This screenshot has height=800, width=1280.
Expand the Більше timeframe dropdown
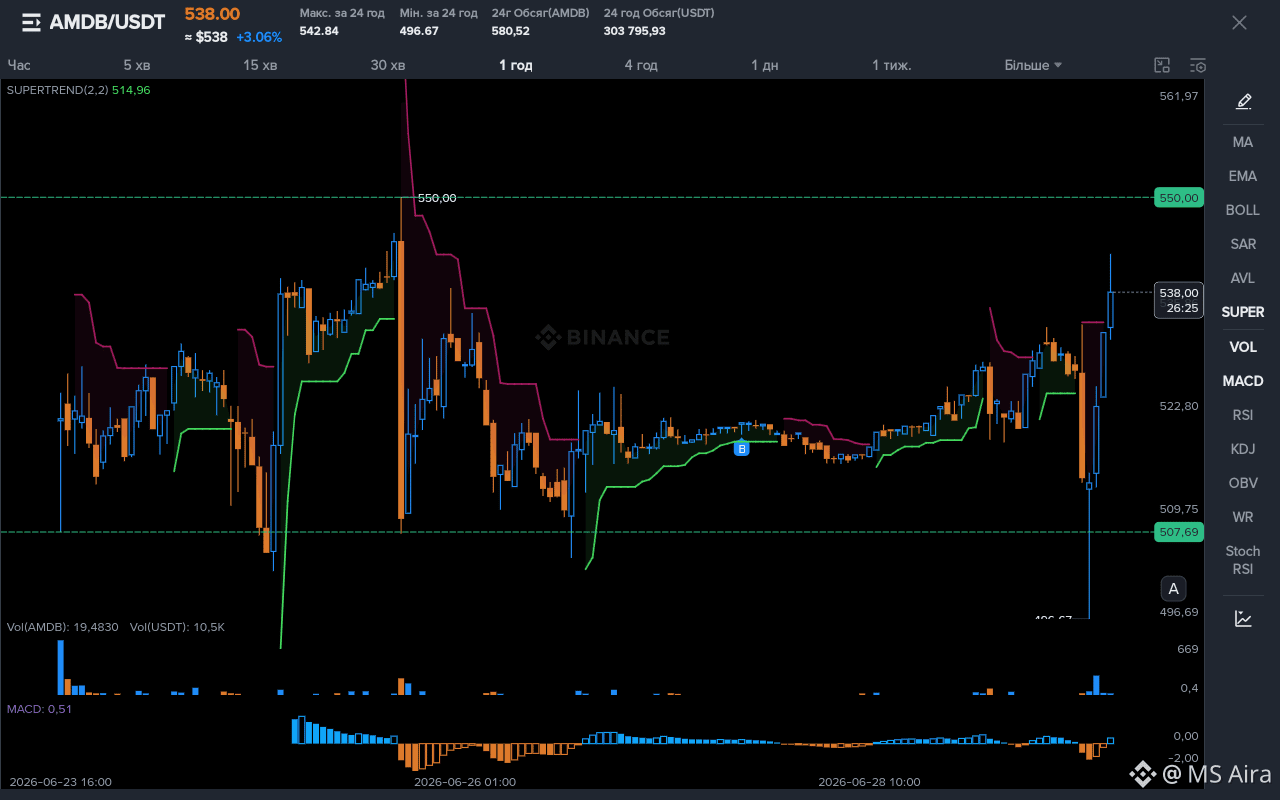coord(1033,65)
